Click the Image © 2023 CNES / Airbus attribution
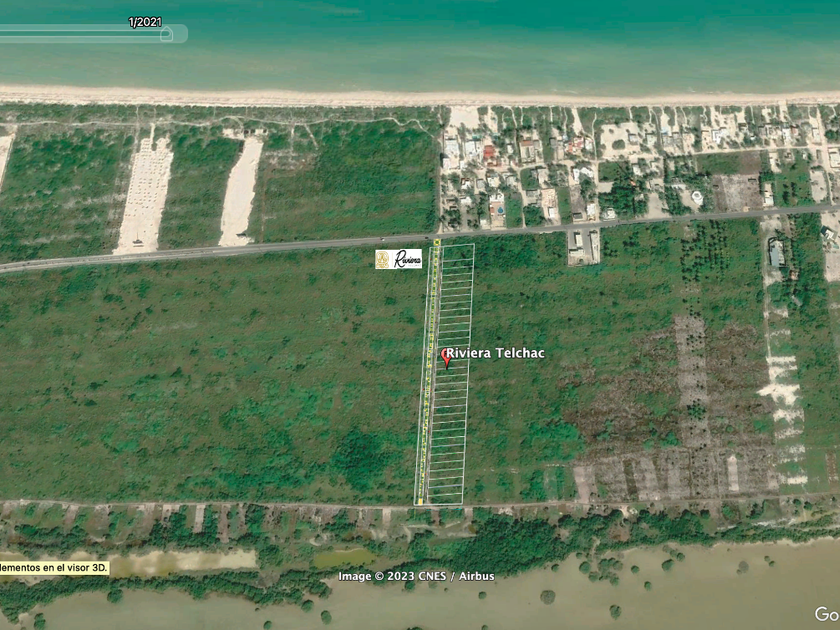Viewport: 840px width, 630px height. click(416, 576)
